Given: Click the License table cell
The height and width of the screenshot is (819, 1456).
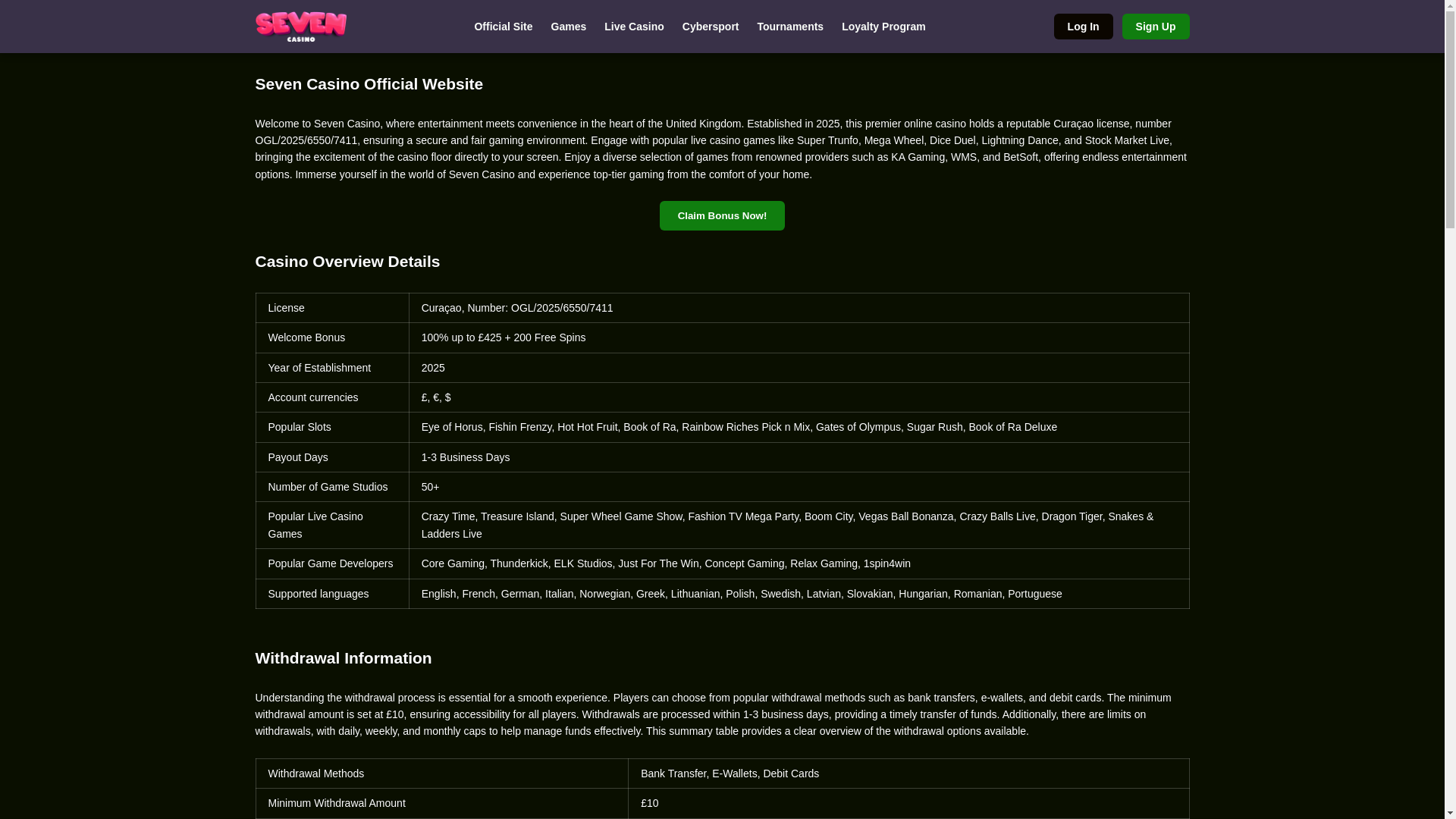Looking at the screenshot, I should (x=332, y=308).
